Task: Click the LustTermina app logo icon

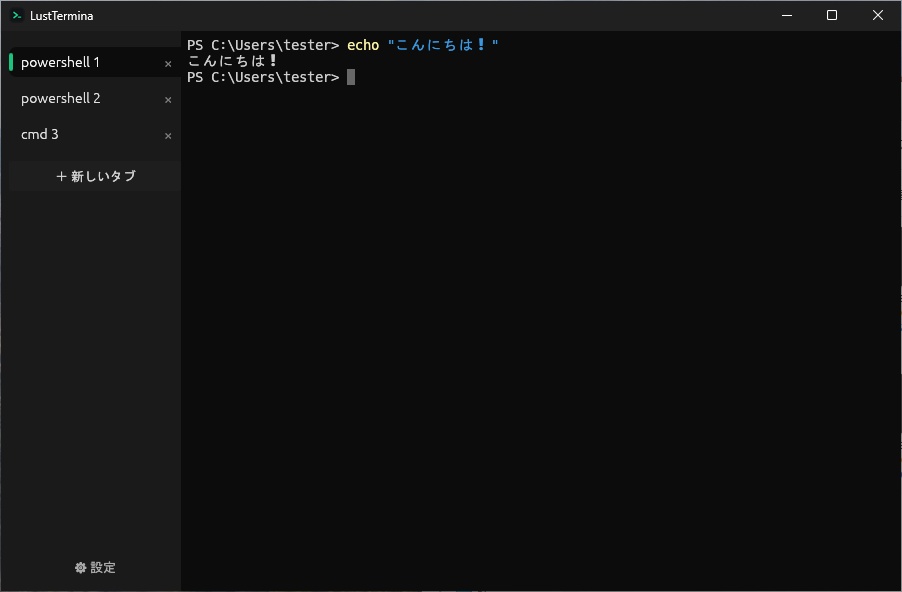Action: [17, 16]
